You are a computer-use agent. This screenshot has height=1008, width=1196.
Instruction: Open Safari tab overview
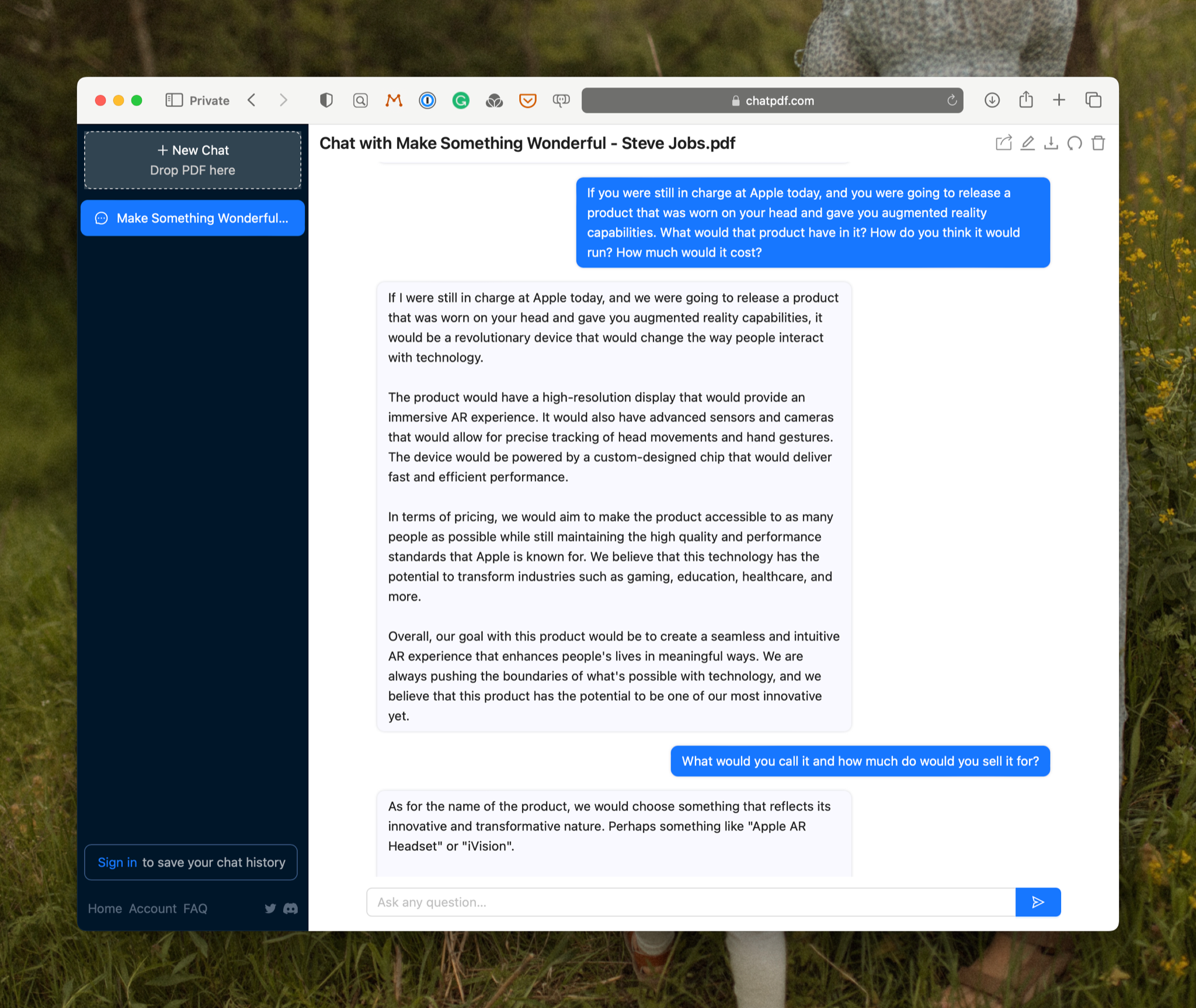click(1093, 100)
